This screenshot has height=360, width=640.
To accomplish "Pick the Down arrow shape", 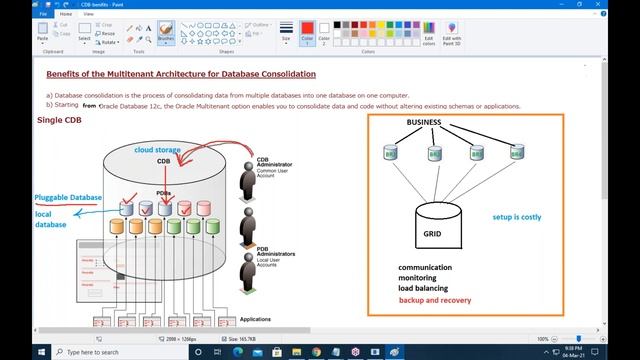I will tap(184, 41).
